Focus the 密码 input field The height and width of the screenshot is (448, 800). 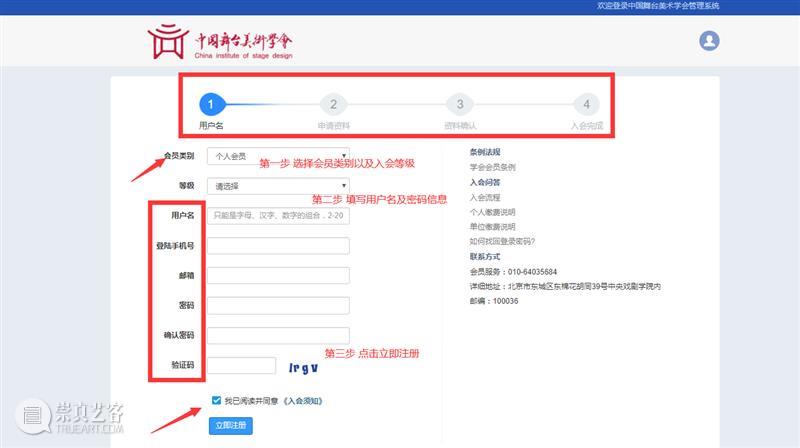[278, 305]
